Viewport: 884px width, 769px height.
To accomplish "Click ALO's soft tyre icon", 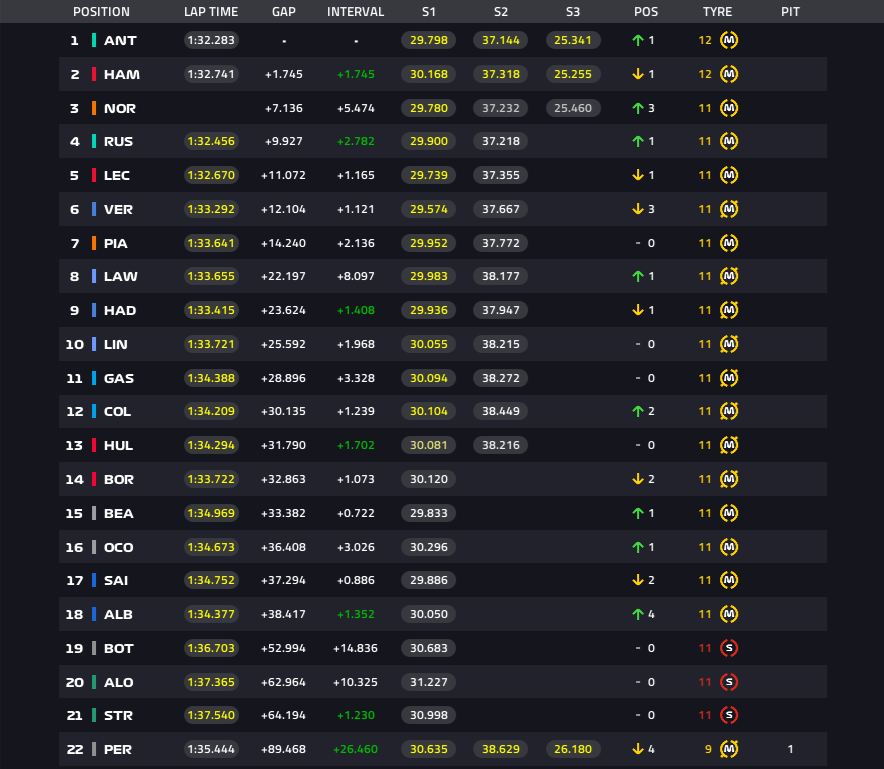I will (729, 682).
